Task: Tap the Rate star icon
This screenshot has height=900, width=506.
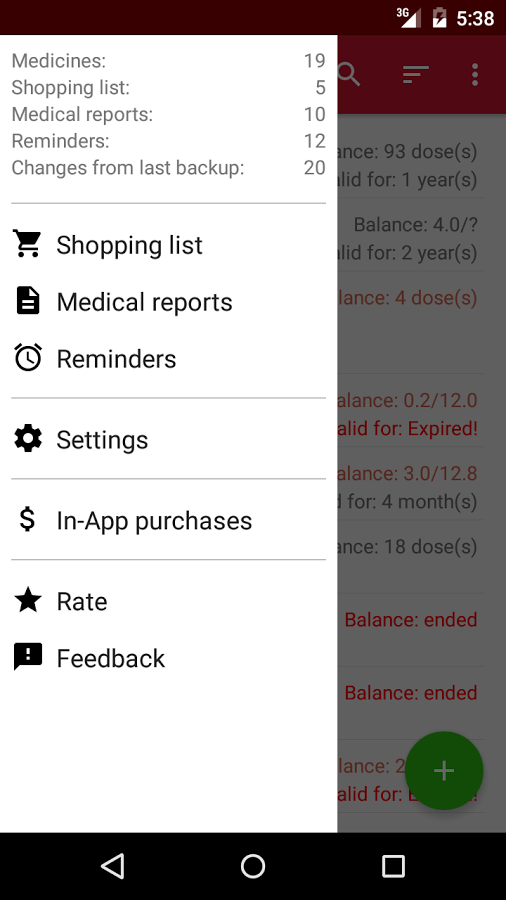Action: tap(28, 600)
